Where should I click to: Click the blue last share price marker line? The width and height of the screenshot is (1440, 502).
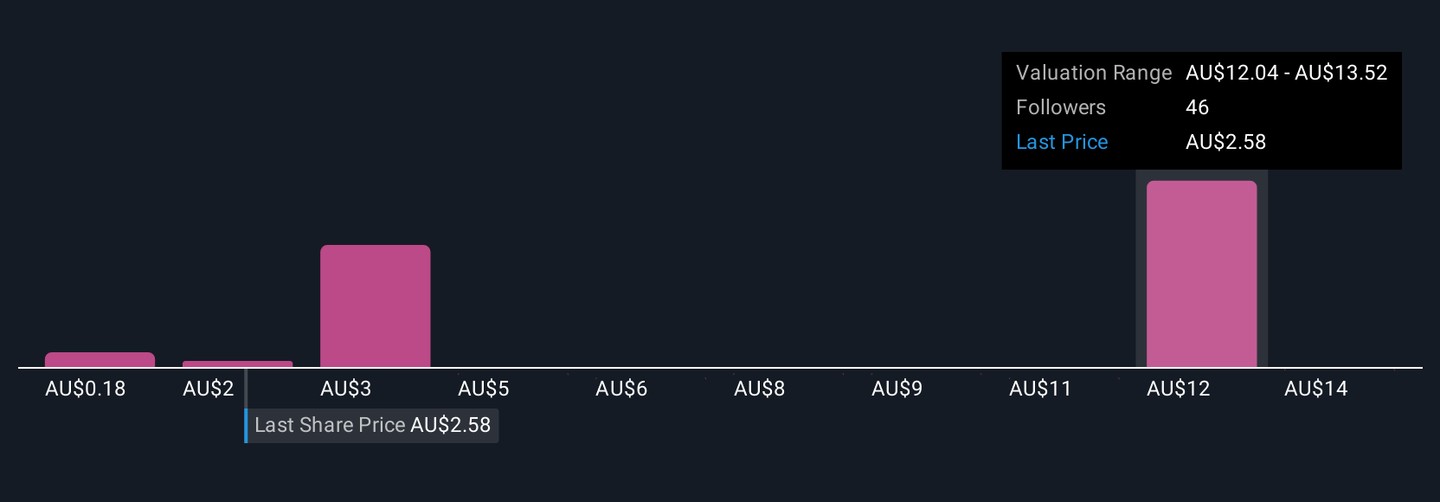tap(246, 425)
